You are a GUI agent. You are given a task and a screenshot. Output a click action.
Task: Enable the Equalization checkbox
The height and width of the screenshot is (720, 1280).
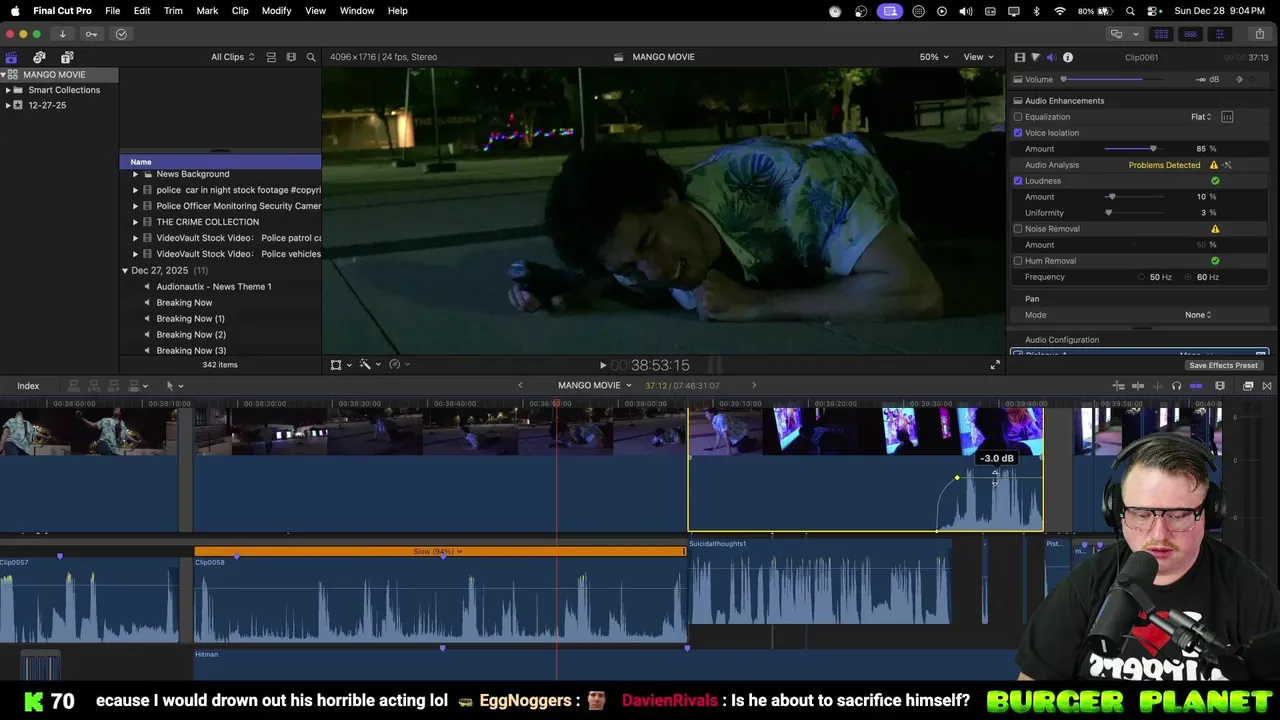coord(1018,117)
